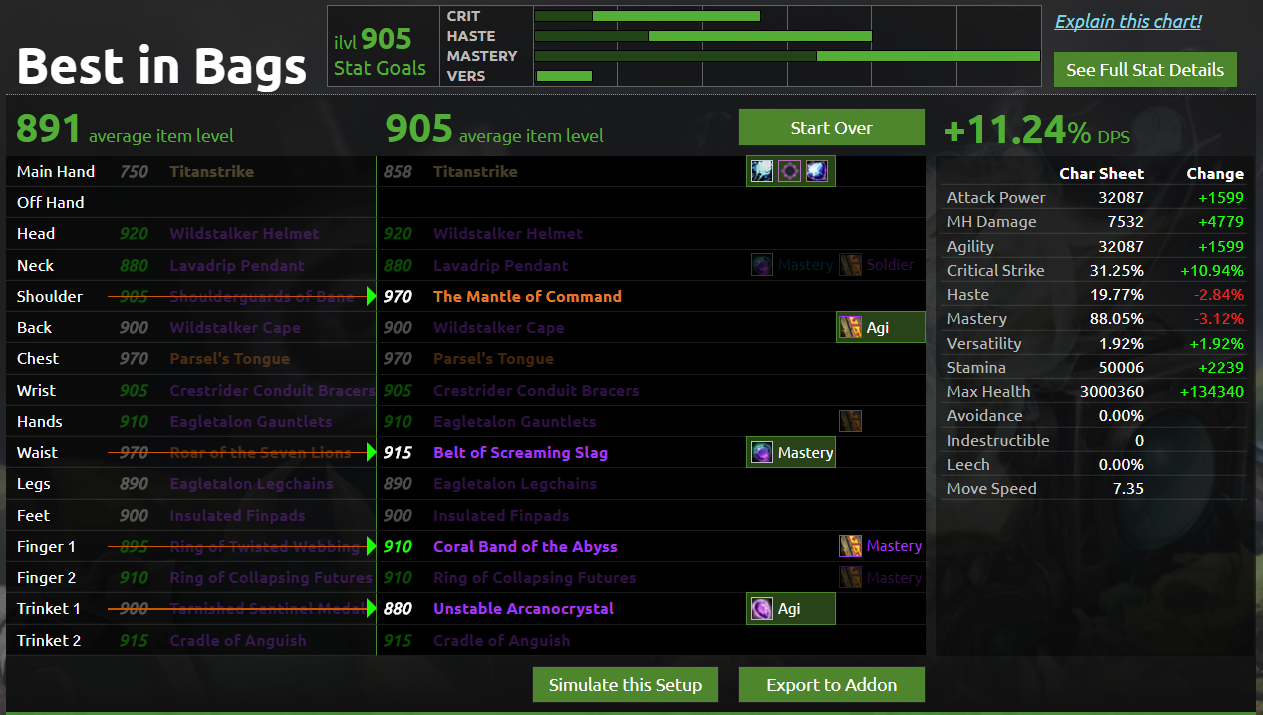Click the 891 average item level heading
The width and height of the screenshot is (1263, 715).
pyautogui.click(x=125, y=129)
